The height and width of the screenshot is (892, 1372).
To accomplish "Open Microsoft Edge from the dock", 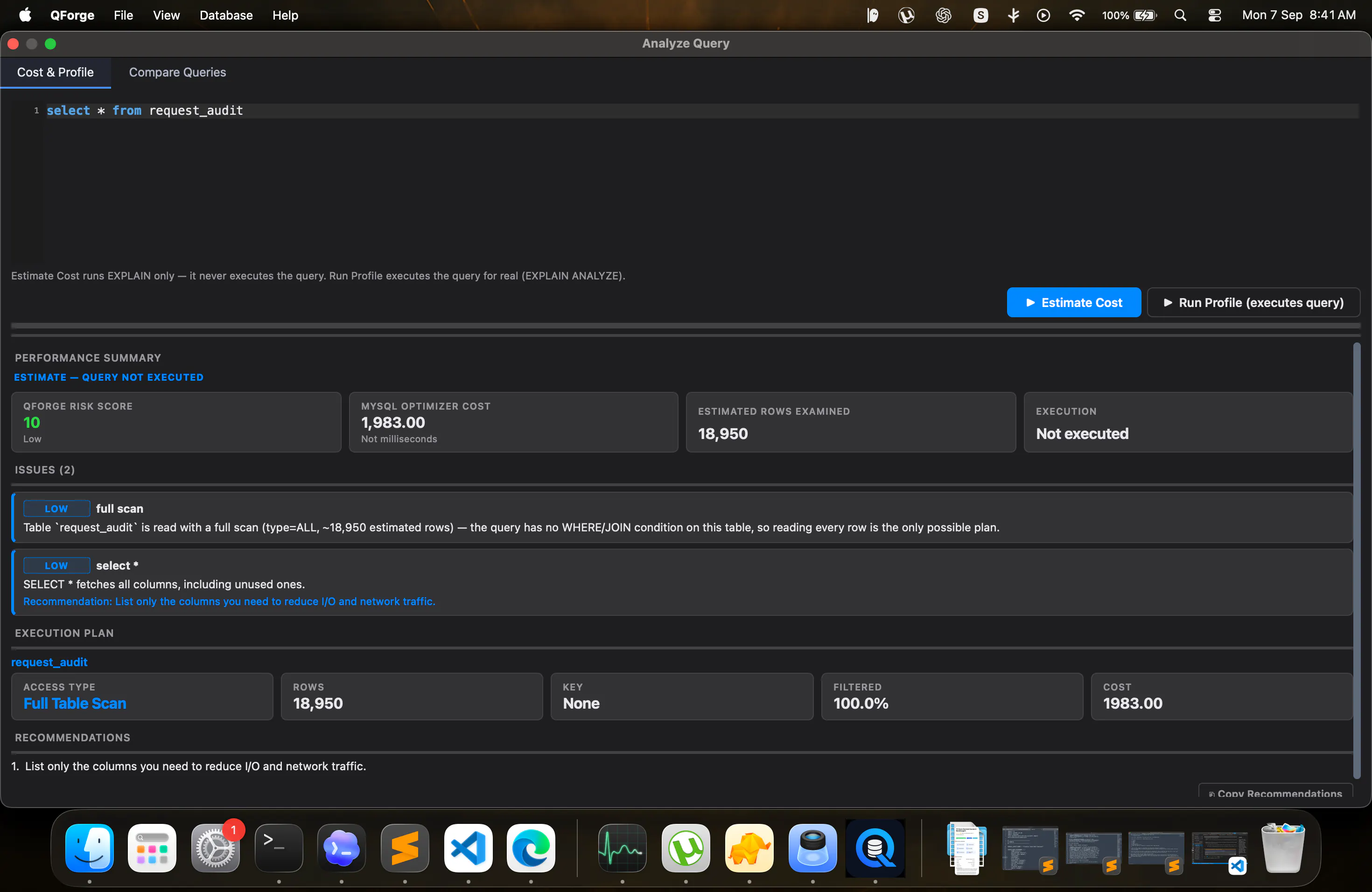I will pyautogui.click(x=531, y=848).
